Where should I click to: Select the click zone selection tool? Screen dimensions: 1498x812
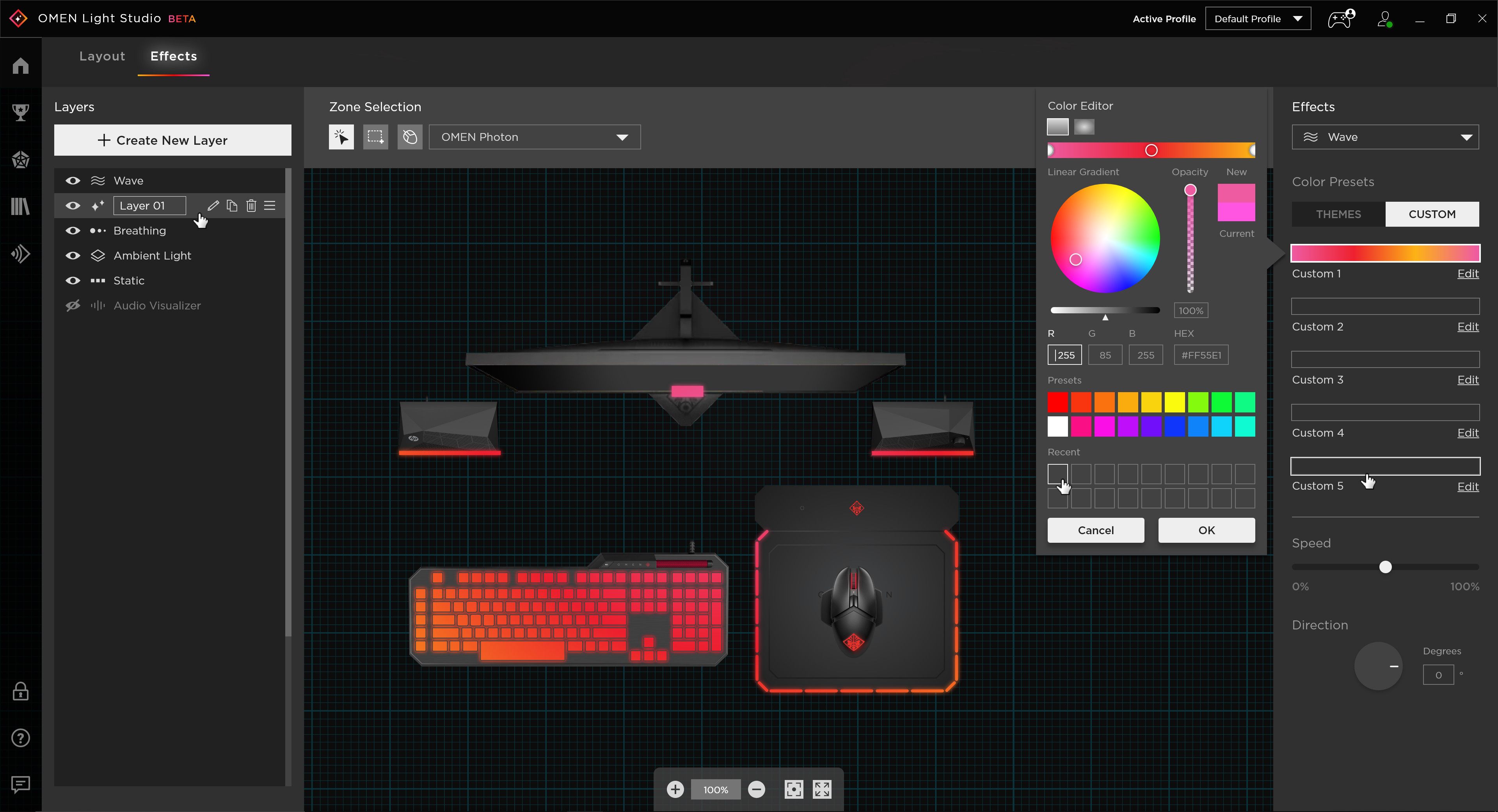coord(341,137)
